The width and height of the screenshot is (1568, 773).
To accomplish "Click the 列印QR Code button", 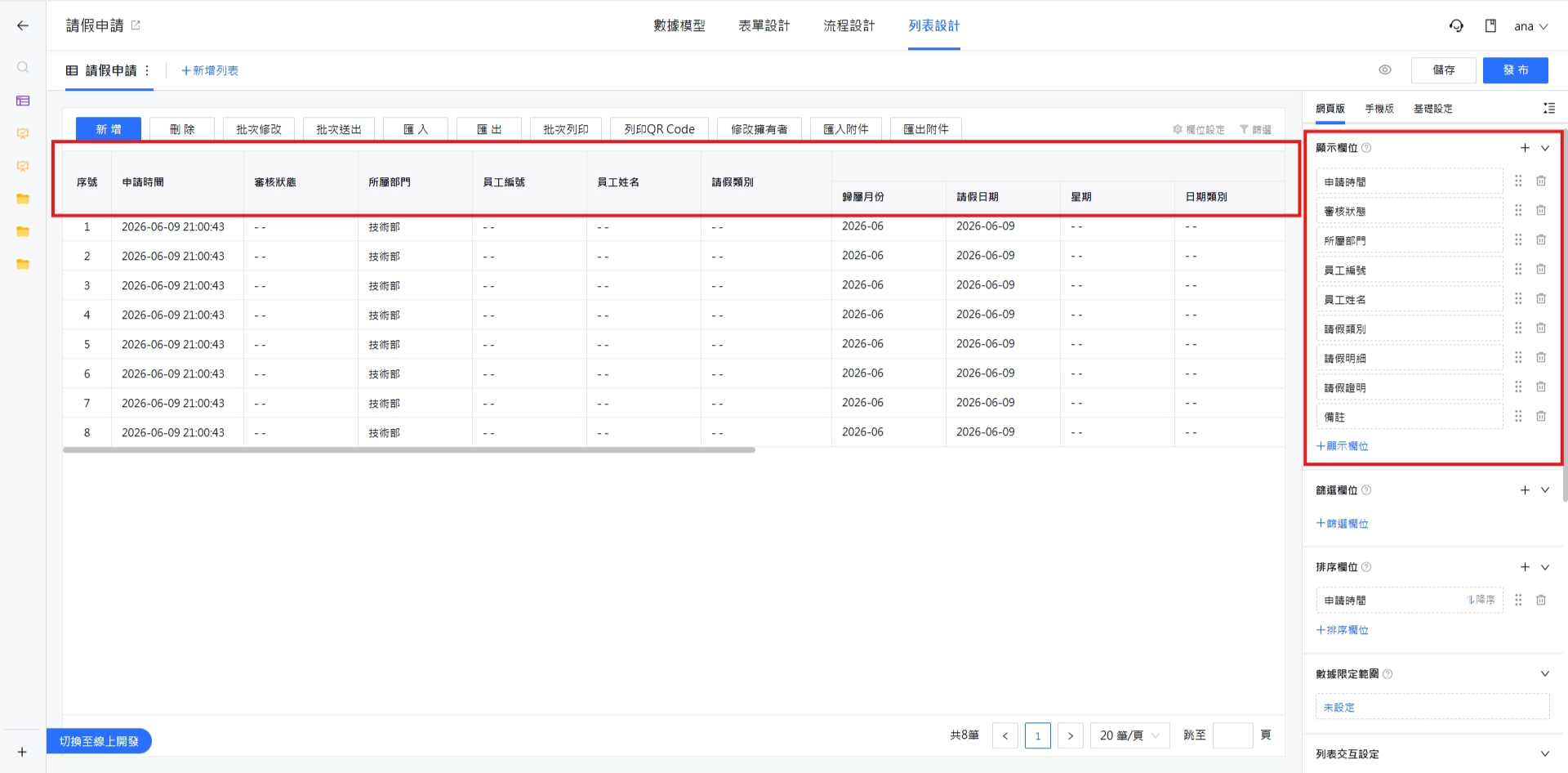I will pyautogui.click(x=660, y=129).
